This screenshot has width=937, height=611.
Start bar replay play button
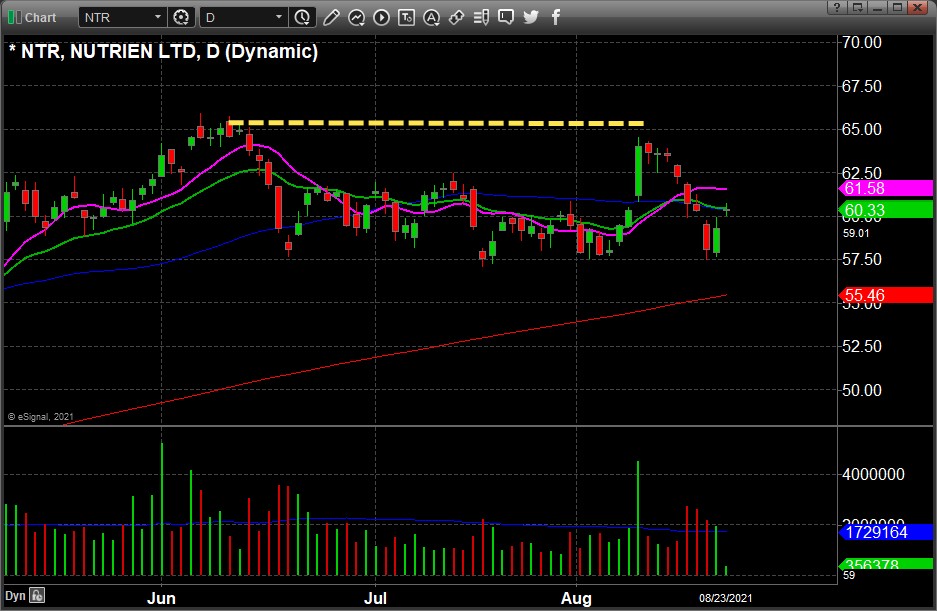pos(381,17)
